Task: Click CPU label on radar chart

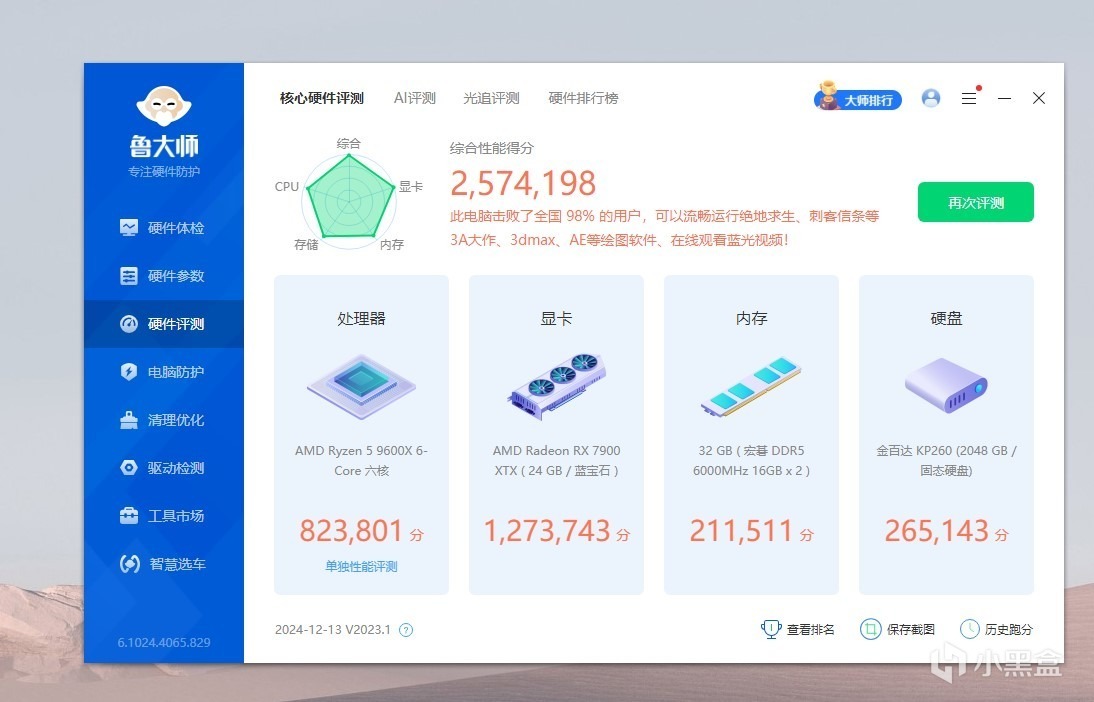Action: pos(287,186)
